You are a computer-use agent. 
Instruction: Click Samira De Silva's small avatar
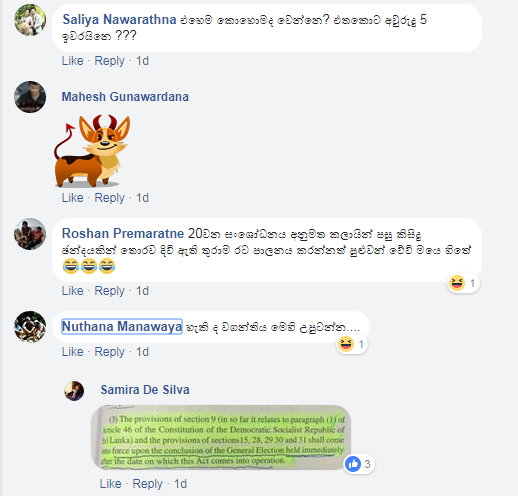74,391
